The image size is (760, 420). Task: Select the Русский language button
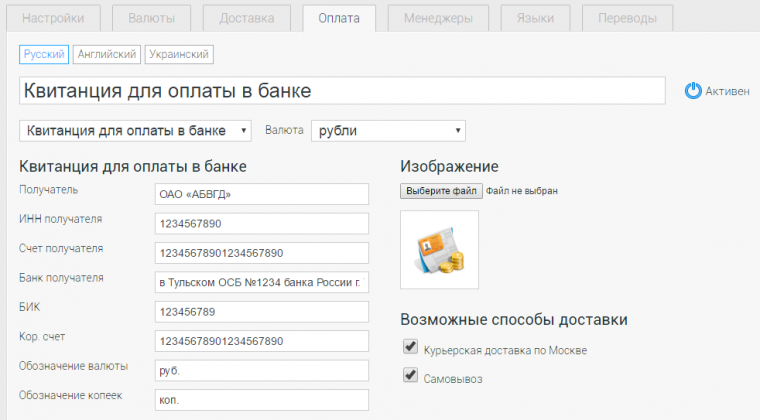[x=43, y=55]
